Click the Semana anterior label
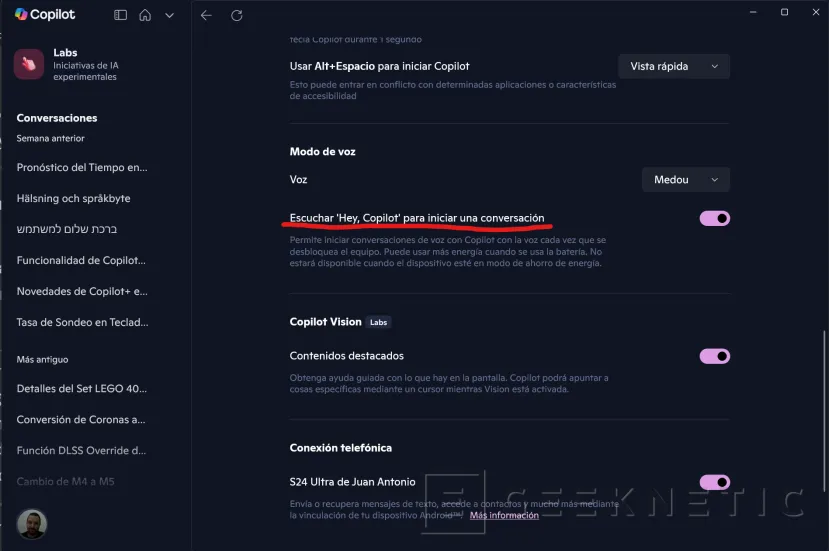 [x=50, y=139]
